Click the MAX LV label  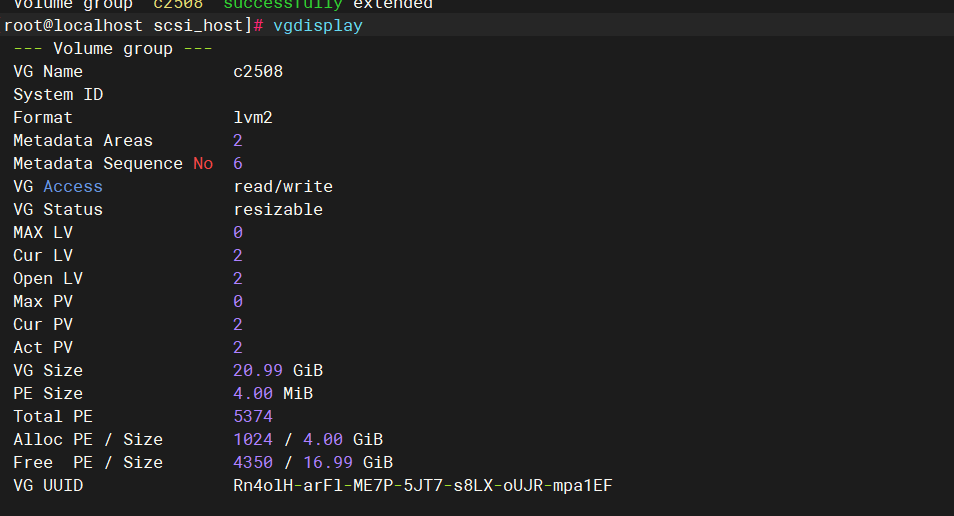point(43,232)
